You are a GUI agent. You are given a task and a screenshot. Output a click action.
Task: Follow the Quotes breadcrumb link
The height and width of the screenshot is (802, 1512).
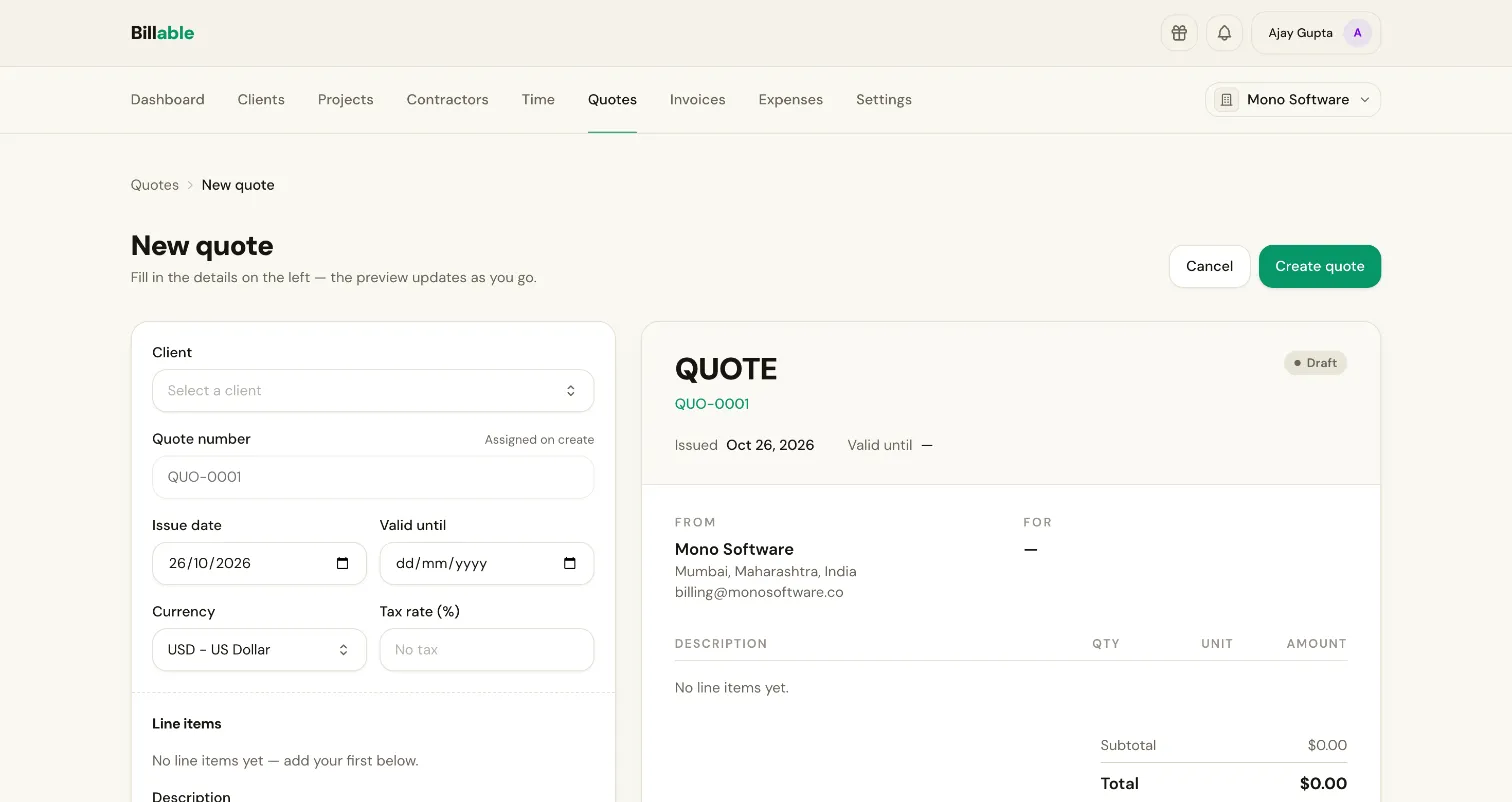(155, 185)
